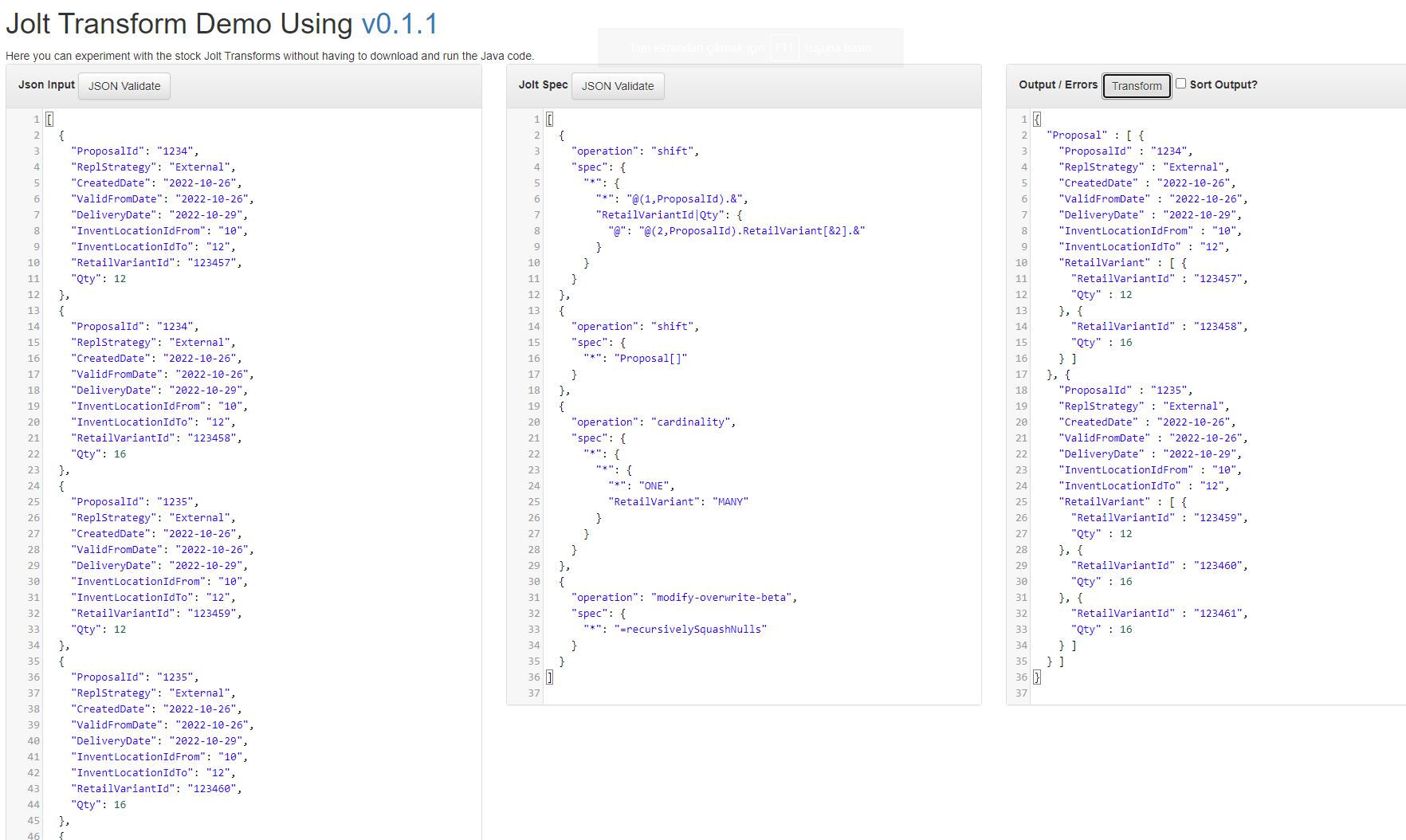Click the "Proposal" : [ { line in Output
Screen dimensions: 1406x840
1095,135
